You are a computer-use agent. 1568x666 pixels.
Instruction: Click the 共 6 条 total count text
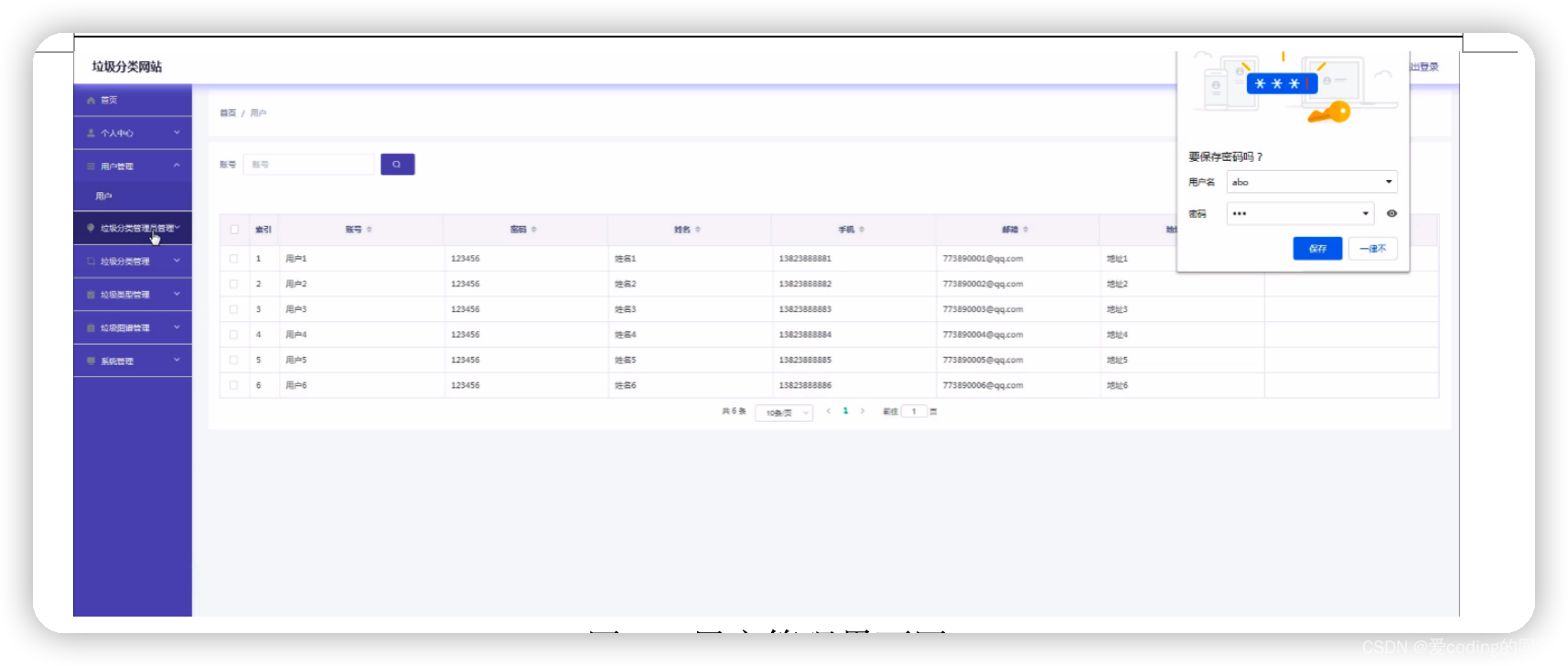[x=734, y=412]
